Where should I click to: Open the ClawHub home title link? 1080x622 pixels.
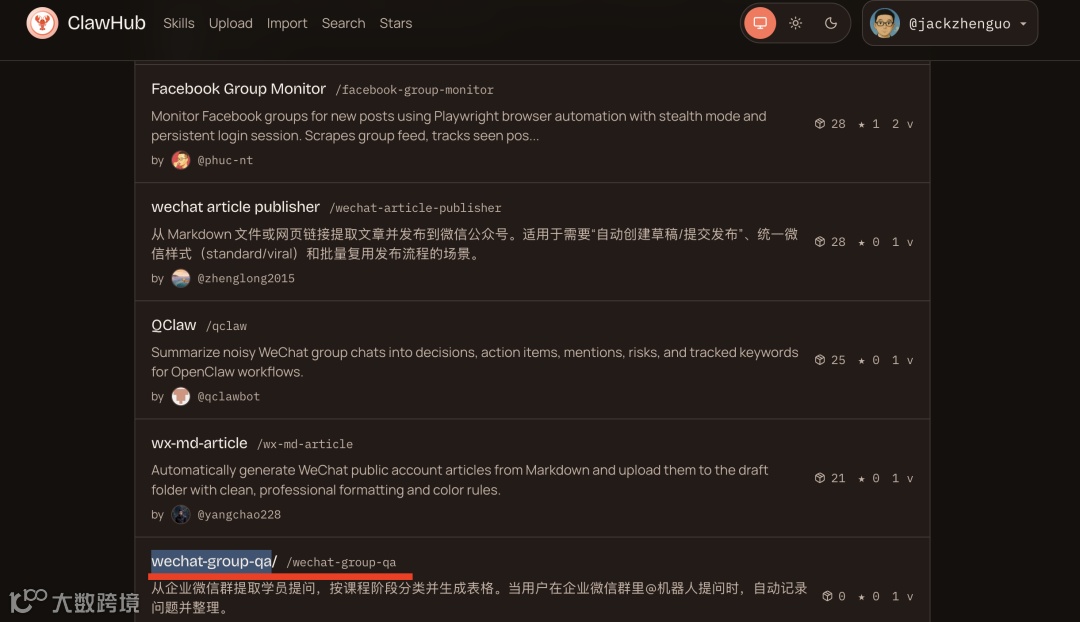tap(106, 23)
